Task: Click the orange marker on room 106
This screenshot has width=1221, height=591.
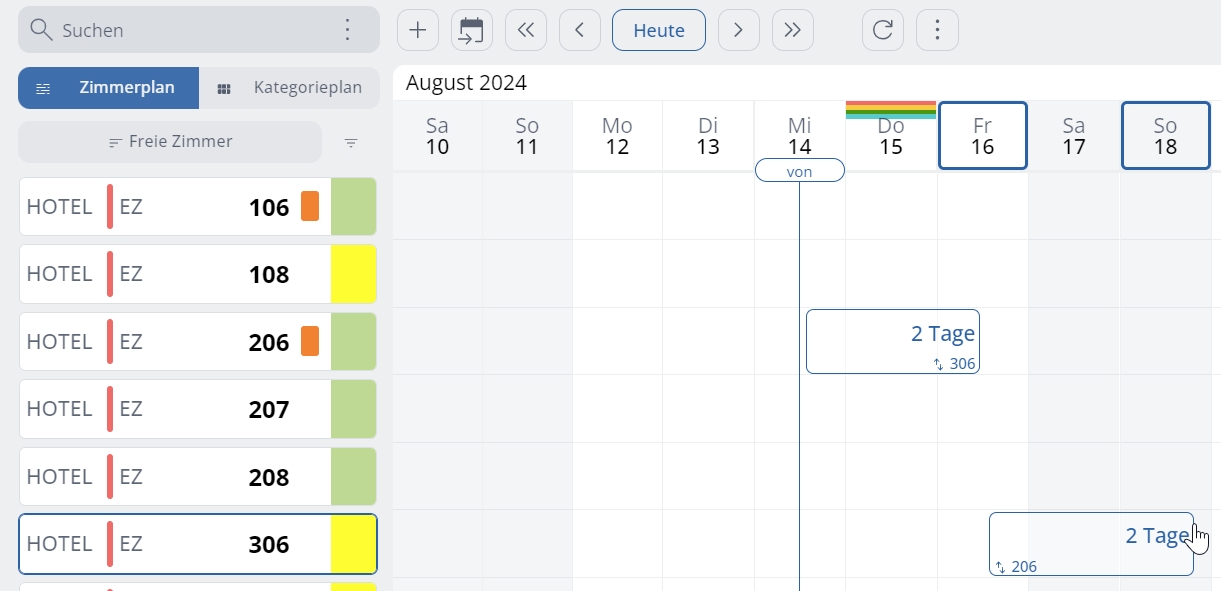Action: [x=310, y=207]
